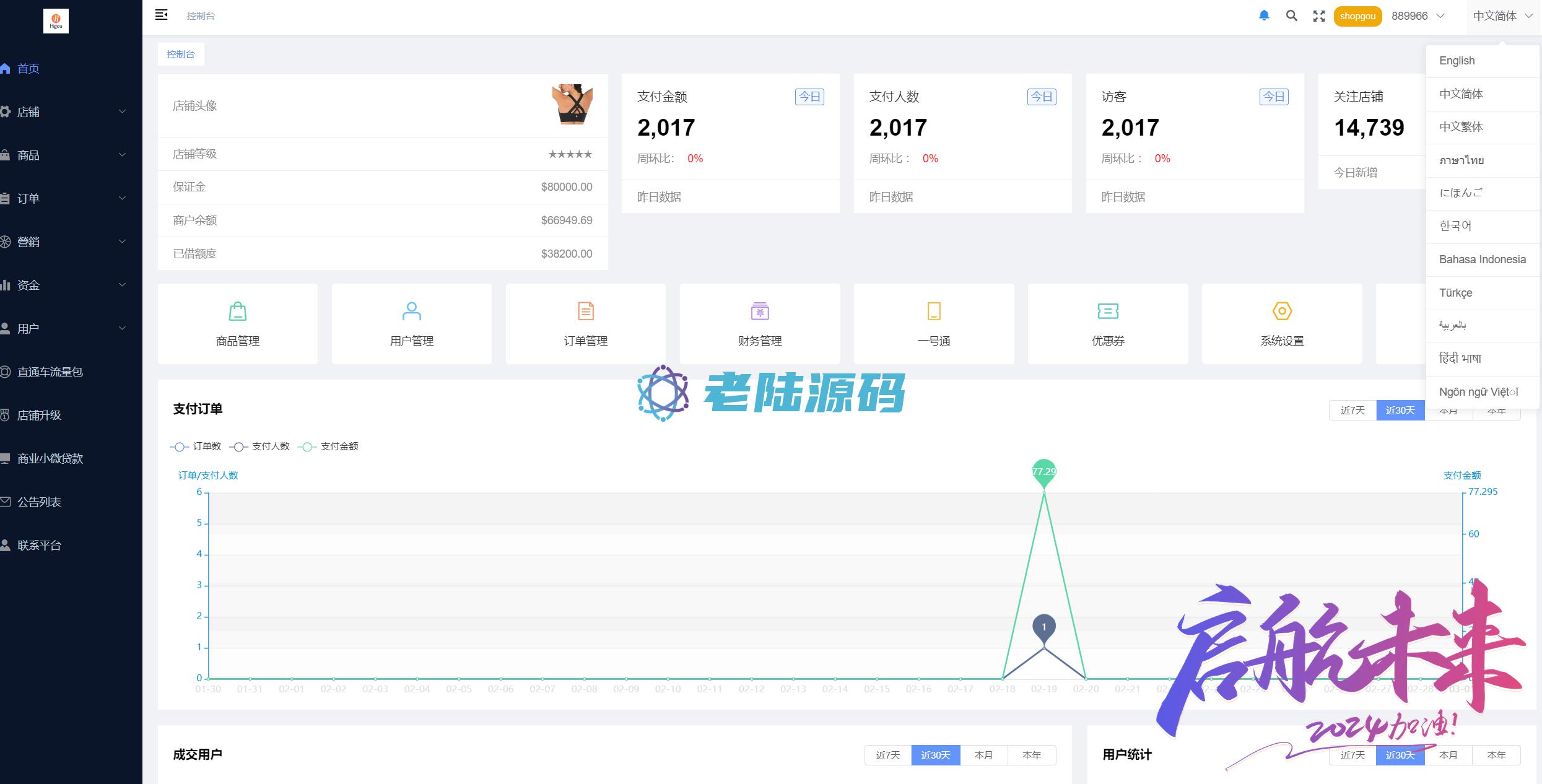Click the home icon beside 首页

pyautogui.click(x=5, y=68)
